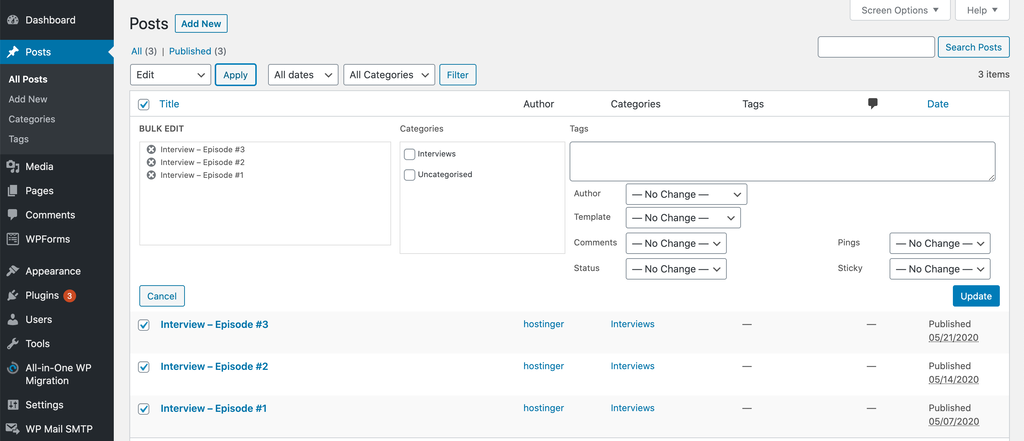Image resolution: width=1024 pixels, height=441 pixels.
Task: Click the Tools wrench icon
Action: (12, 344)
